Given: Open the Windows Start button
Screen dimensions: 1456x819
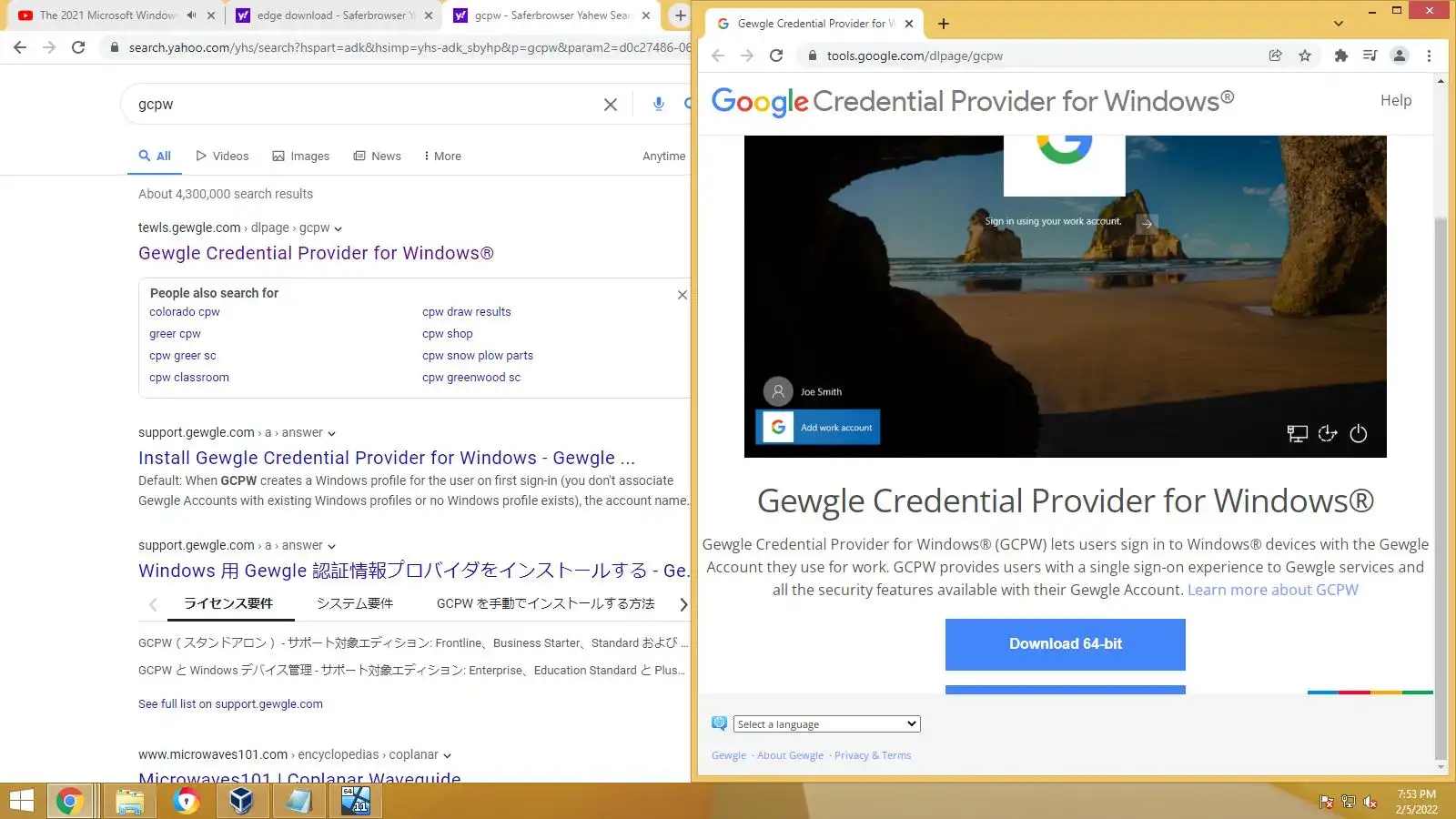Looking at the screenshot, I should coord(20,801).
